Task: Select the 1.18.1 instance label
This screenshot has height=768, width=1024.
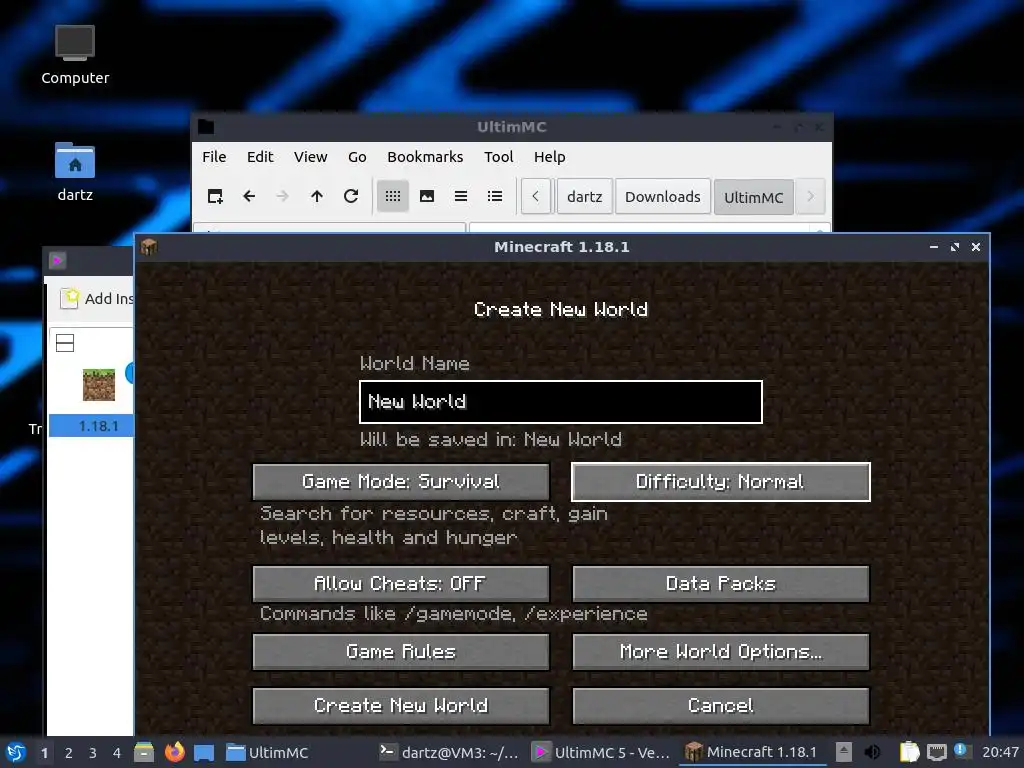Action: (x=99, y=426)
